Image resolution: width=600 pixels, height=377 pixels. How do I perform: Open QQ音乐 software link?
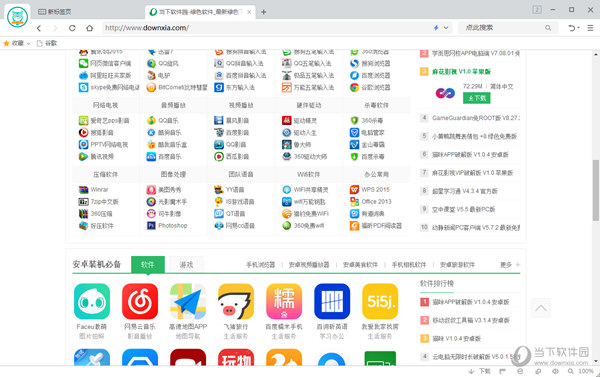[x=168, y=121]
